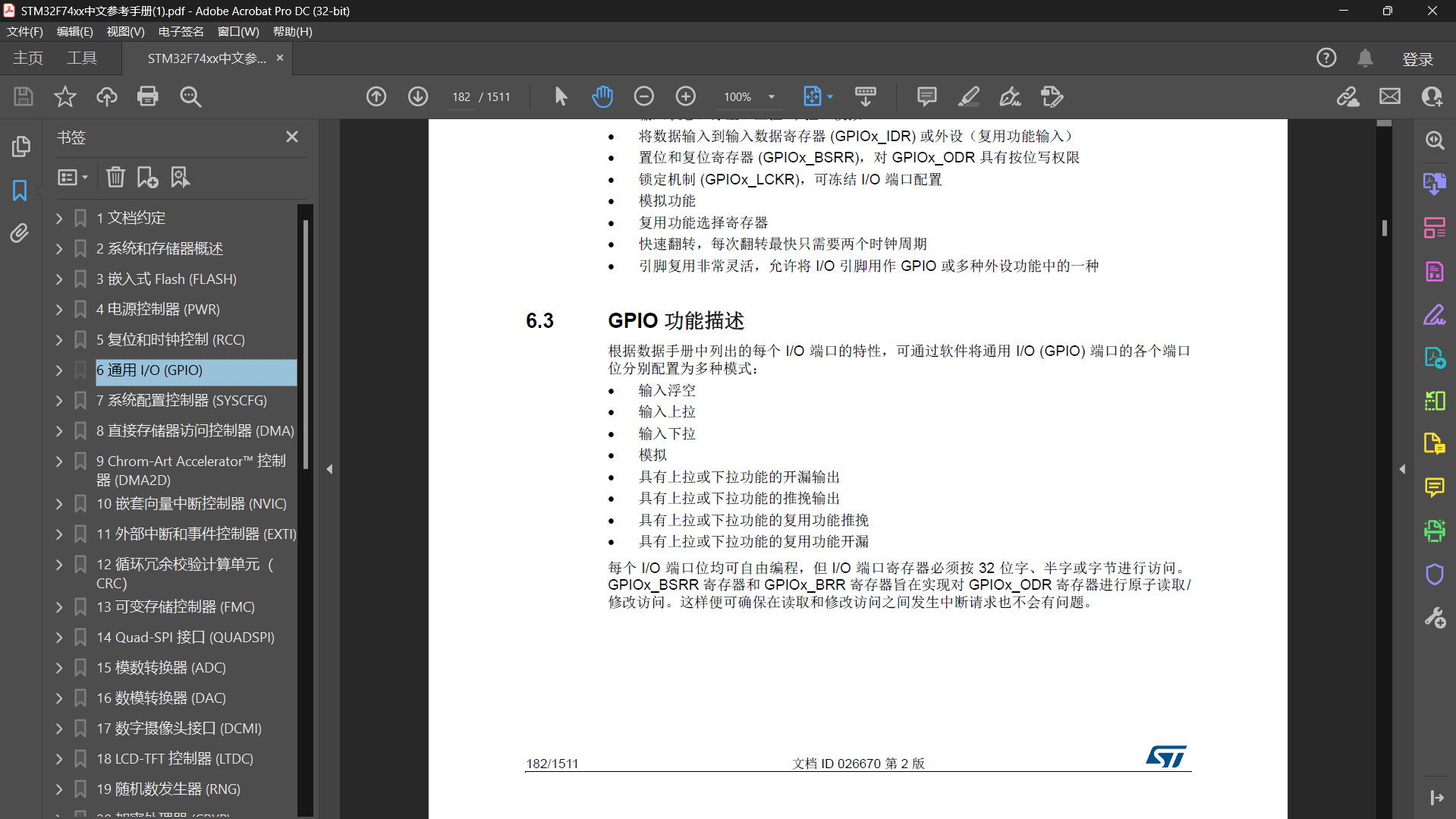1456x819 pixels.
Task: Switch to the 工具 tab
Action: [x=82, y=58]
